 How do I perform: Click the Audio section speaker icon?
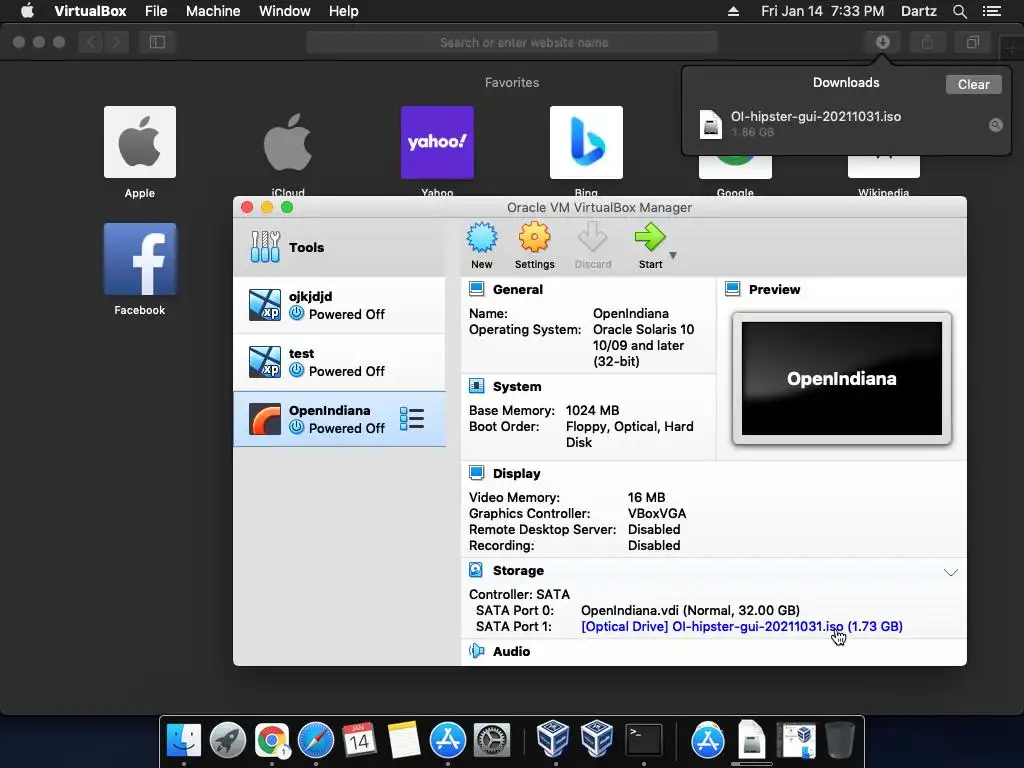pos(477,650)
